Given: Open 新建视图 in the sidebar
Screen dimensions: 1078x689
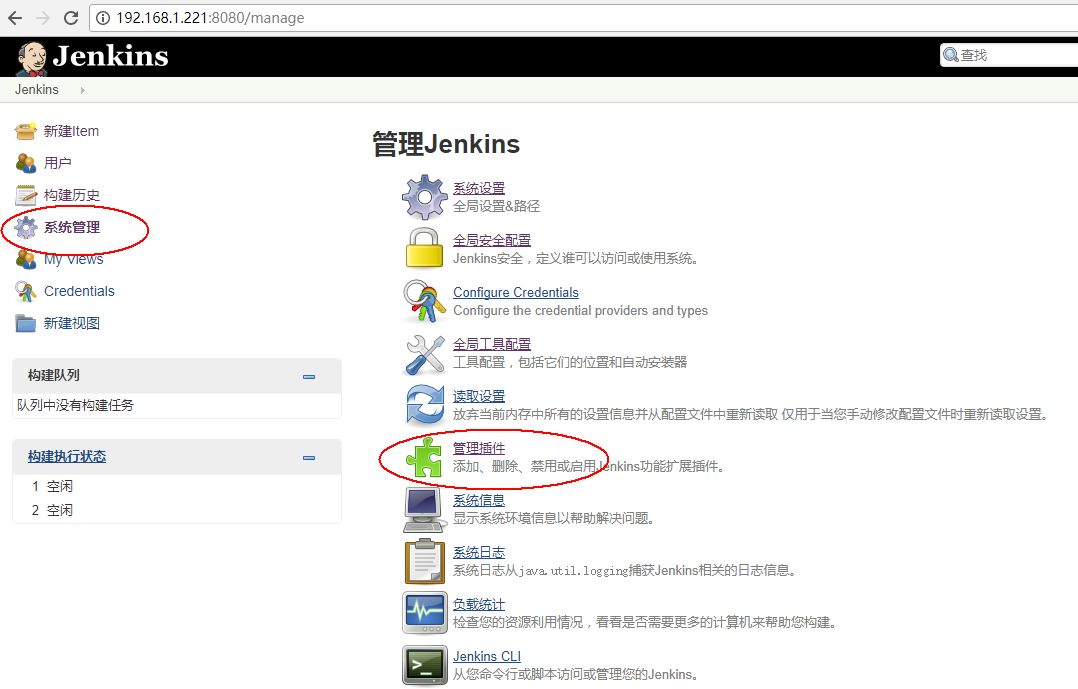Looking at the screenshot, I should (x=72, y=323).
